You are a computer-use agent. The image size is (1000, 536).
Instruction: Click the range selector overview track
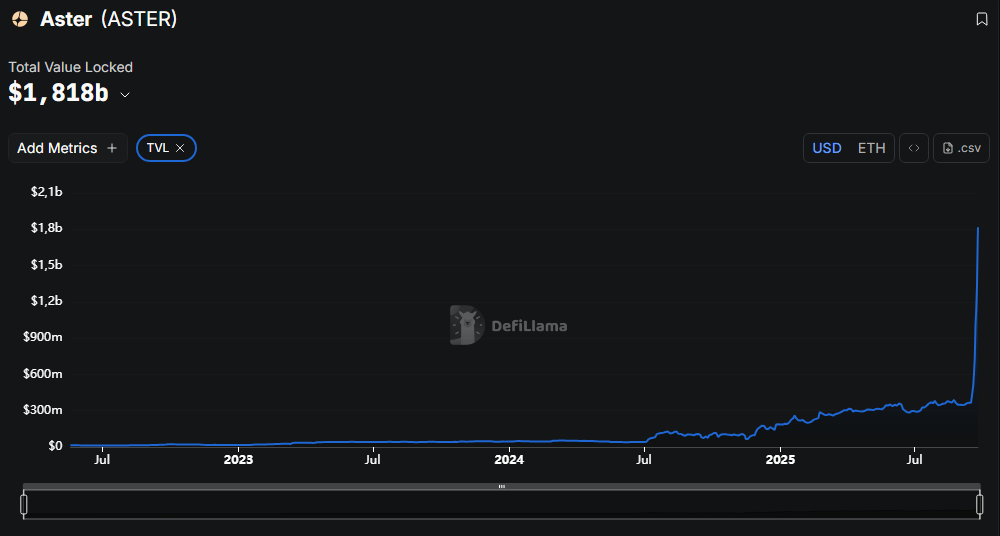click(x=502, y=504)
